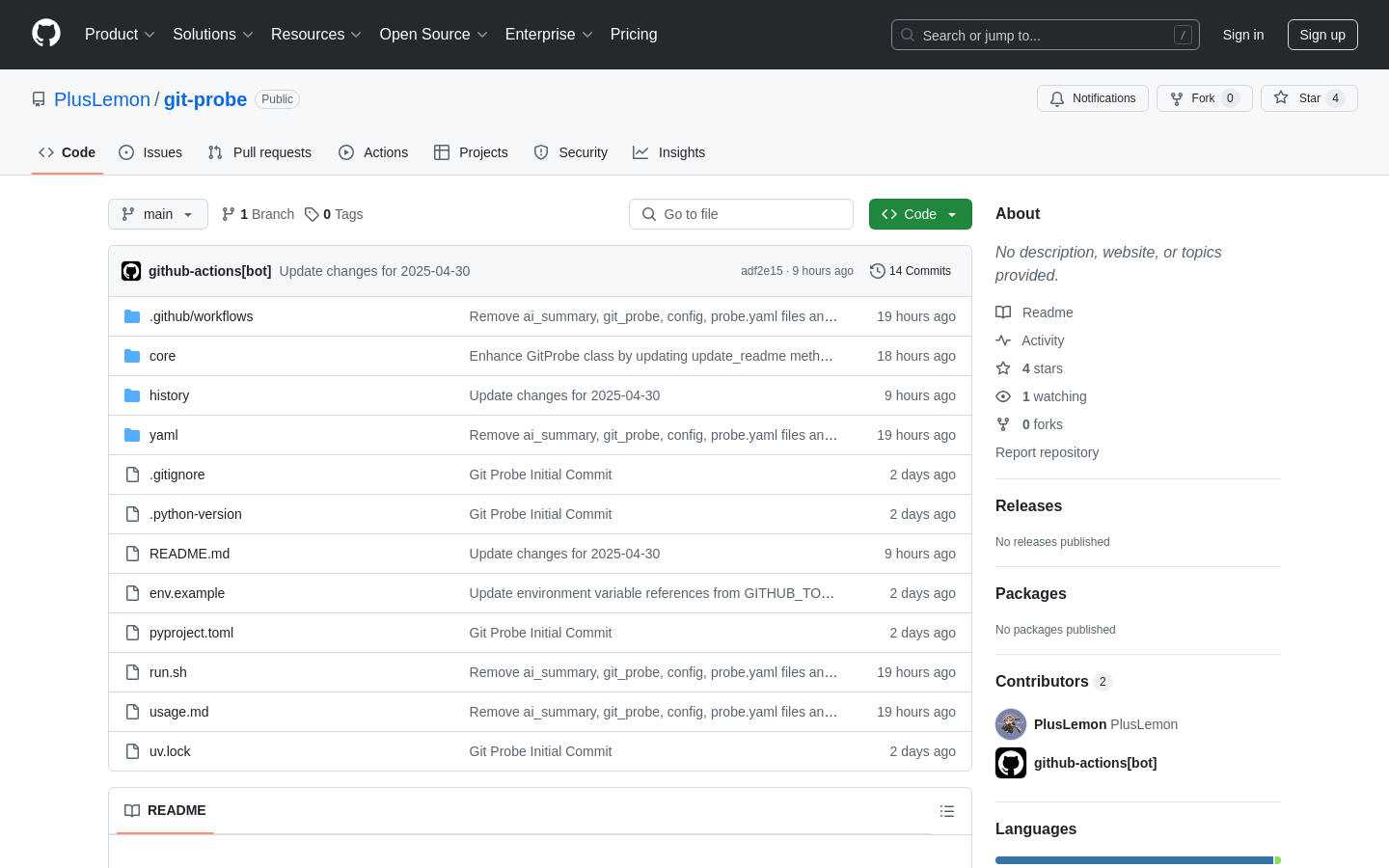The width and height of the screenshot is (1389, 868).
Task: Click the languages color bar
Action: pyautogui.click(x=1138, y=860)
